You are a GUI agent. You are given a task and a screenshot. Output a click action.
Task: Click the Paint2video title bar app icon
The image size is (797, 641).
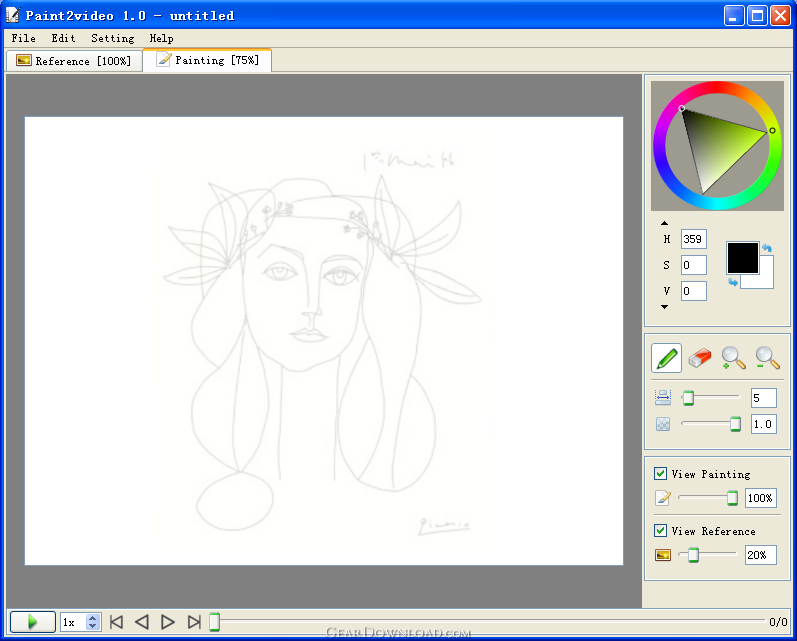(x=13, y=15)
